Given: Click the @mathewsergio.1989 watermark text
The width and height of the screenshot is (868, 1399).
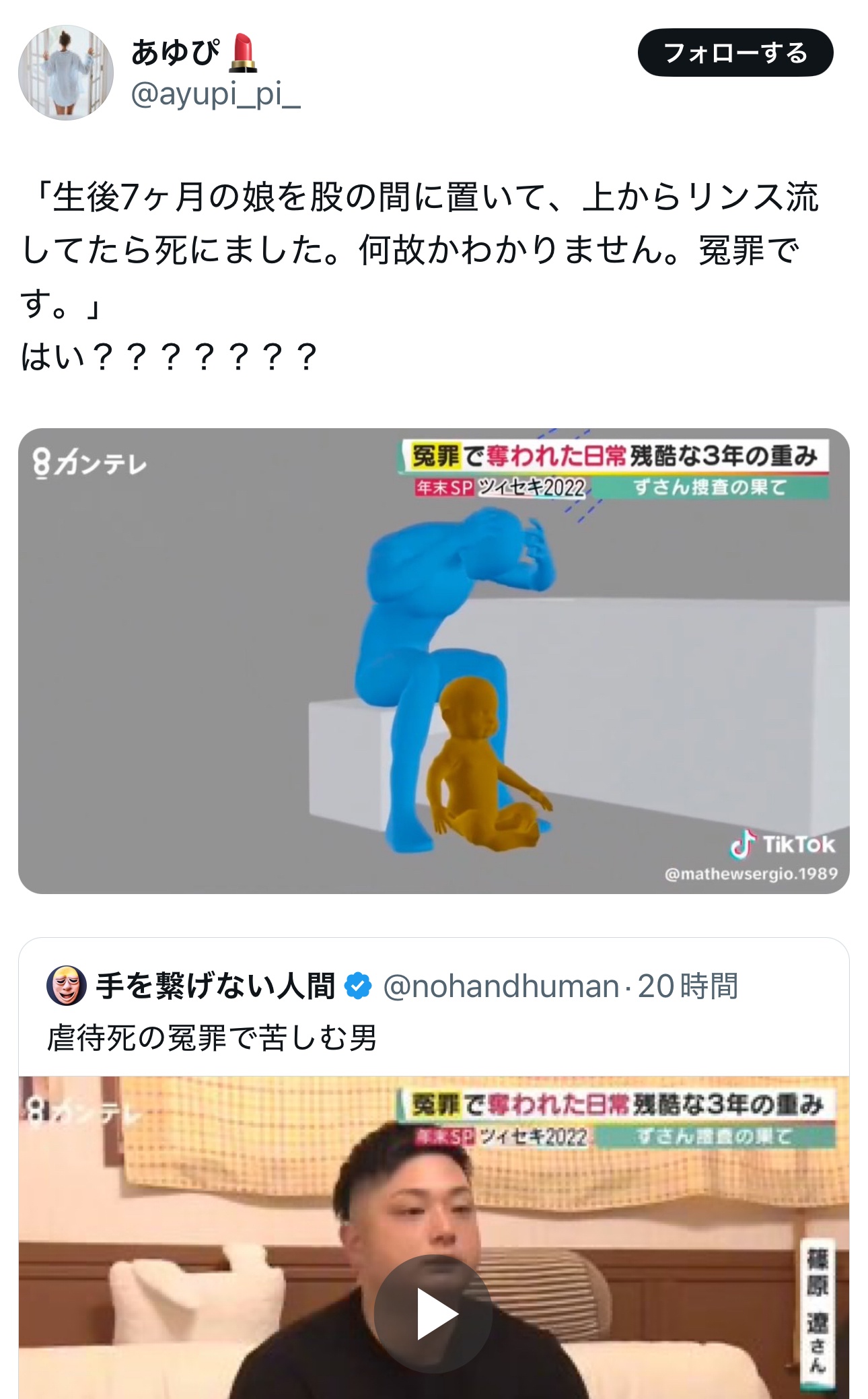Looking at the screenshot, I should coord(751,874).
